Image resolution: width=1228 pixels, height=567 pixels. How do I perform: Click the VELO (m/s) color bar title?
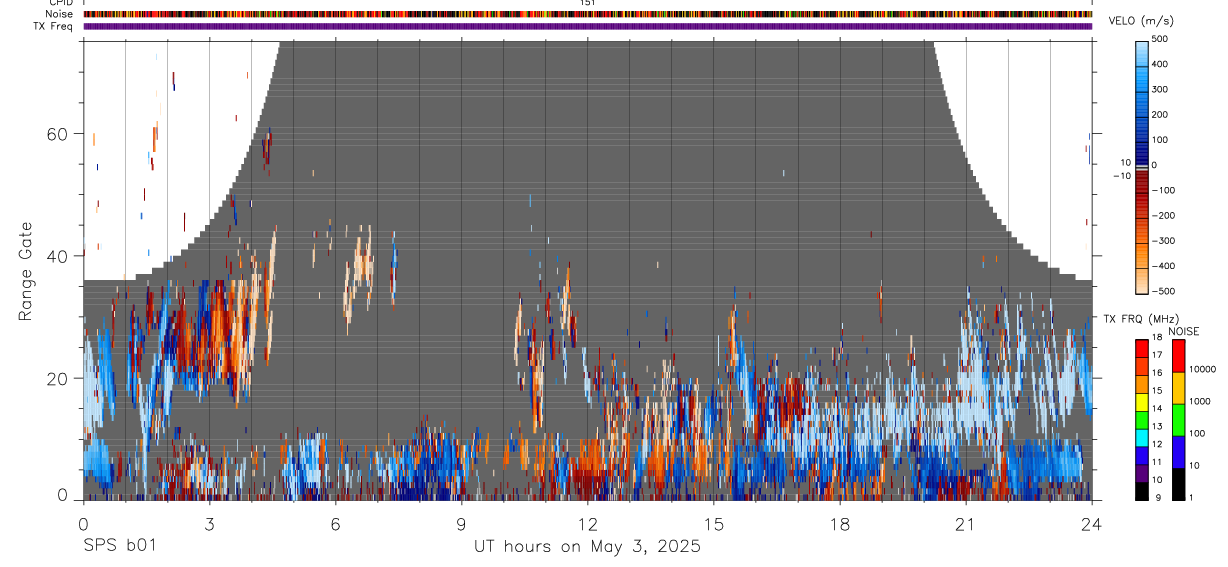click(1139, 22)
